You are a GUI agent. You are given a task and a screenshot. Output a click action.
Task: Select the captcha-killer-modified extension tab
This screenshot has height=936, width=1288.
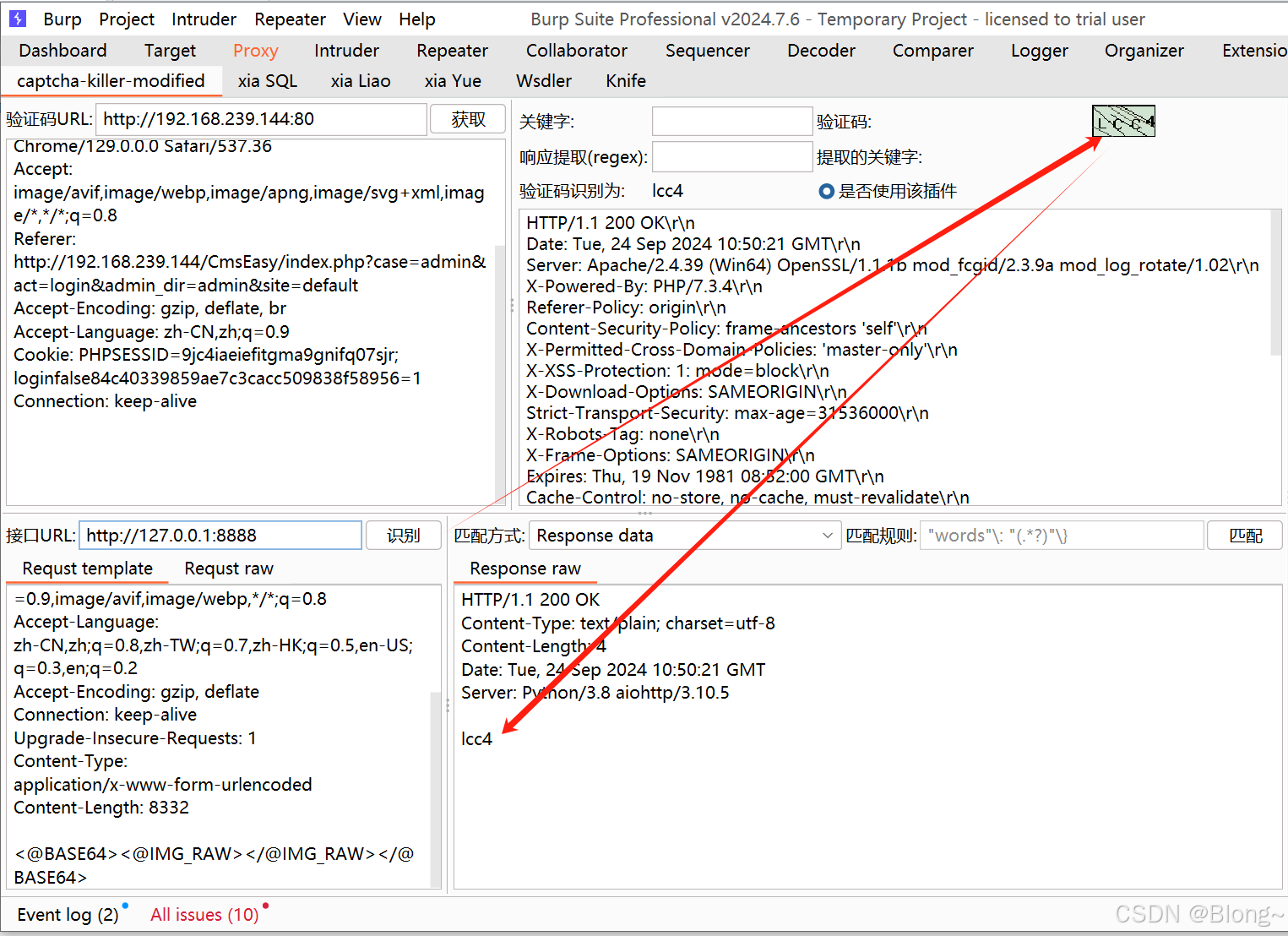[111, 81]
